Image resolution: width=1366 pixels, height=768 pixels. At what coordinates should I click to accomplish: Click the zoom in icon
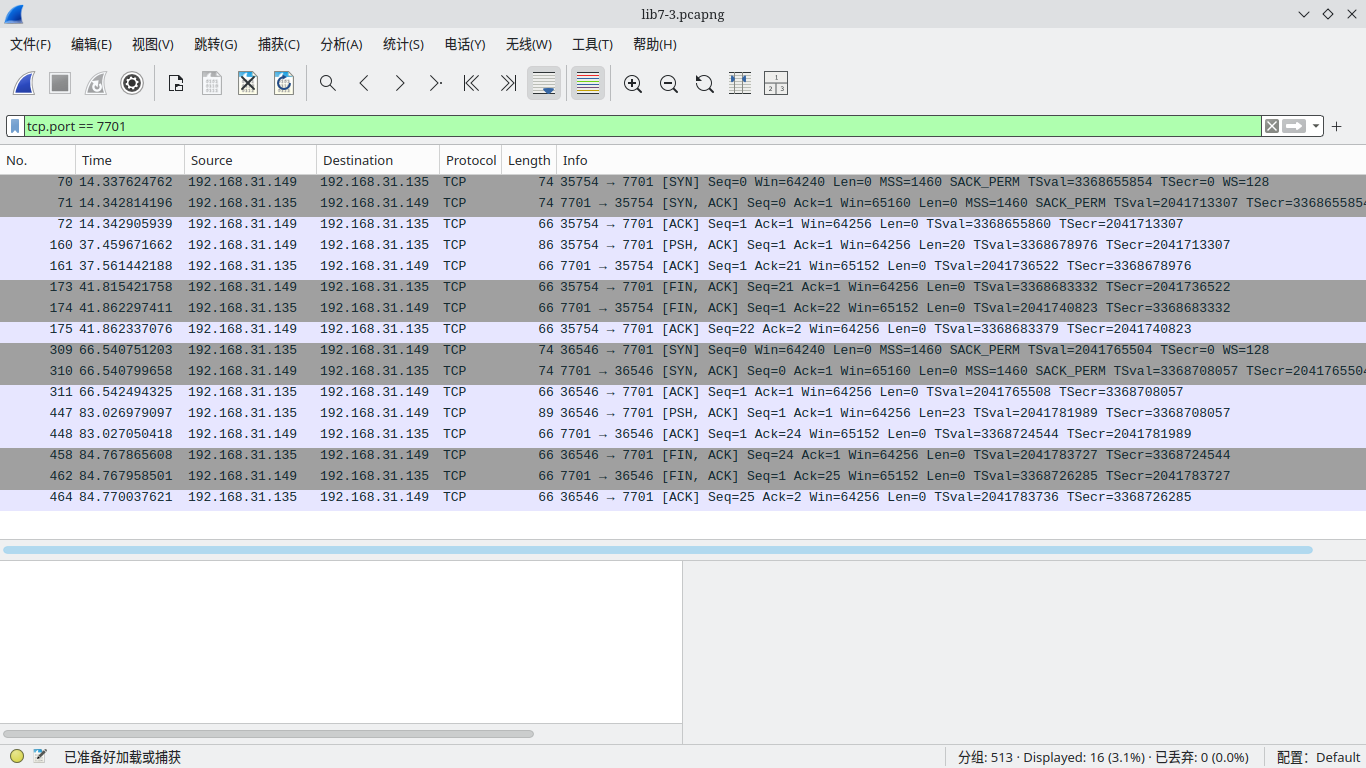point(633,84)
